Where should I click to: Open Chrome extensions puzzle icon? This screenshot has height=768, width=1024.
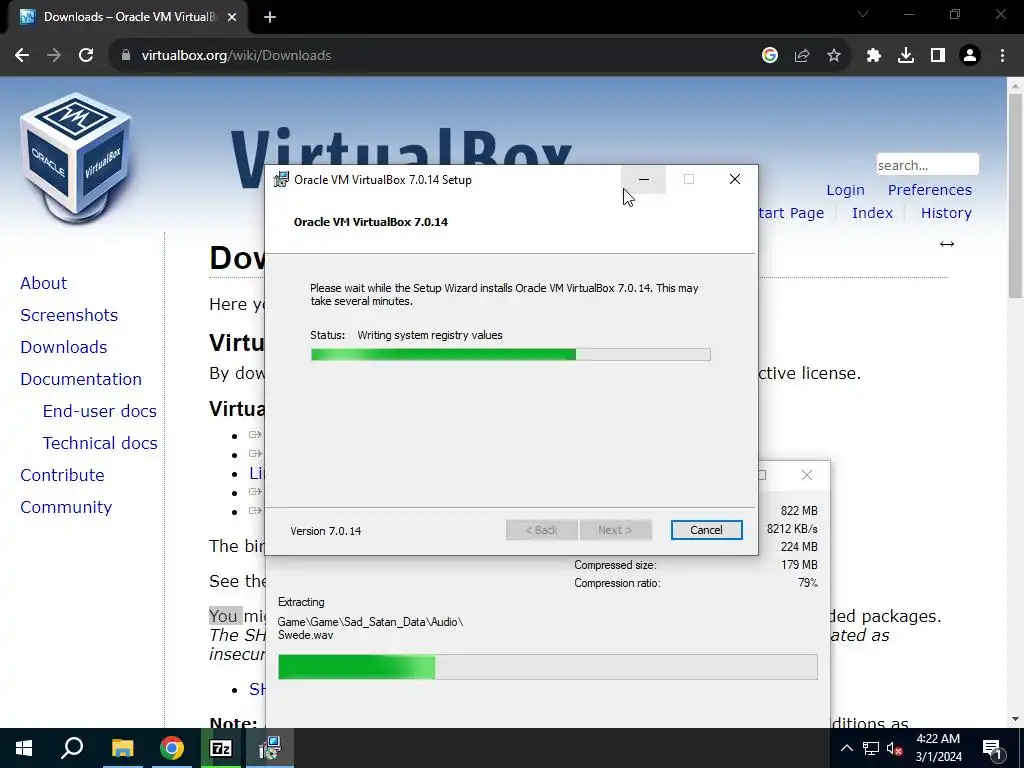[874, 56]
